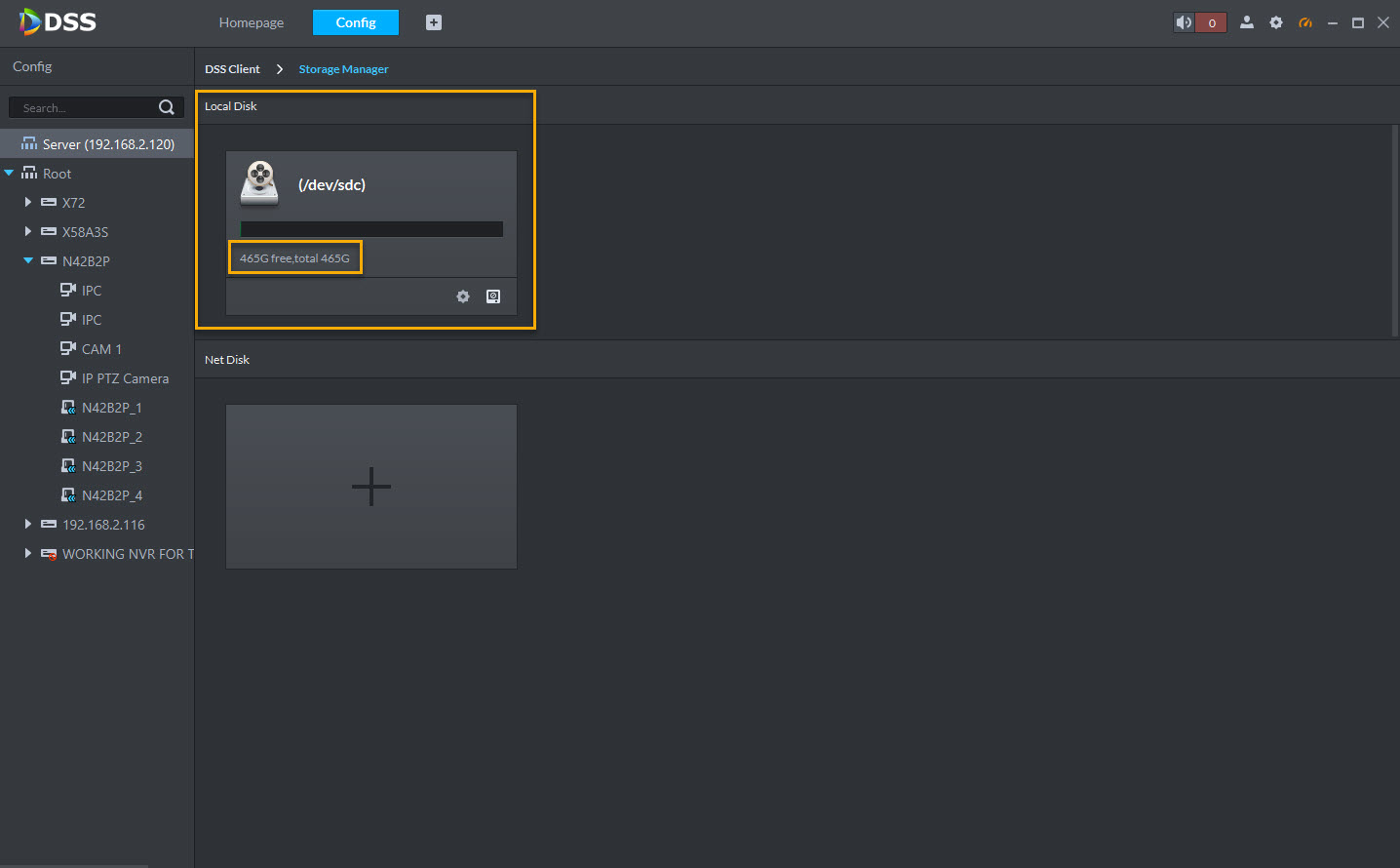Select the X58A3S device
This screenshot has width=1400, height=868.
85,232
